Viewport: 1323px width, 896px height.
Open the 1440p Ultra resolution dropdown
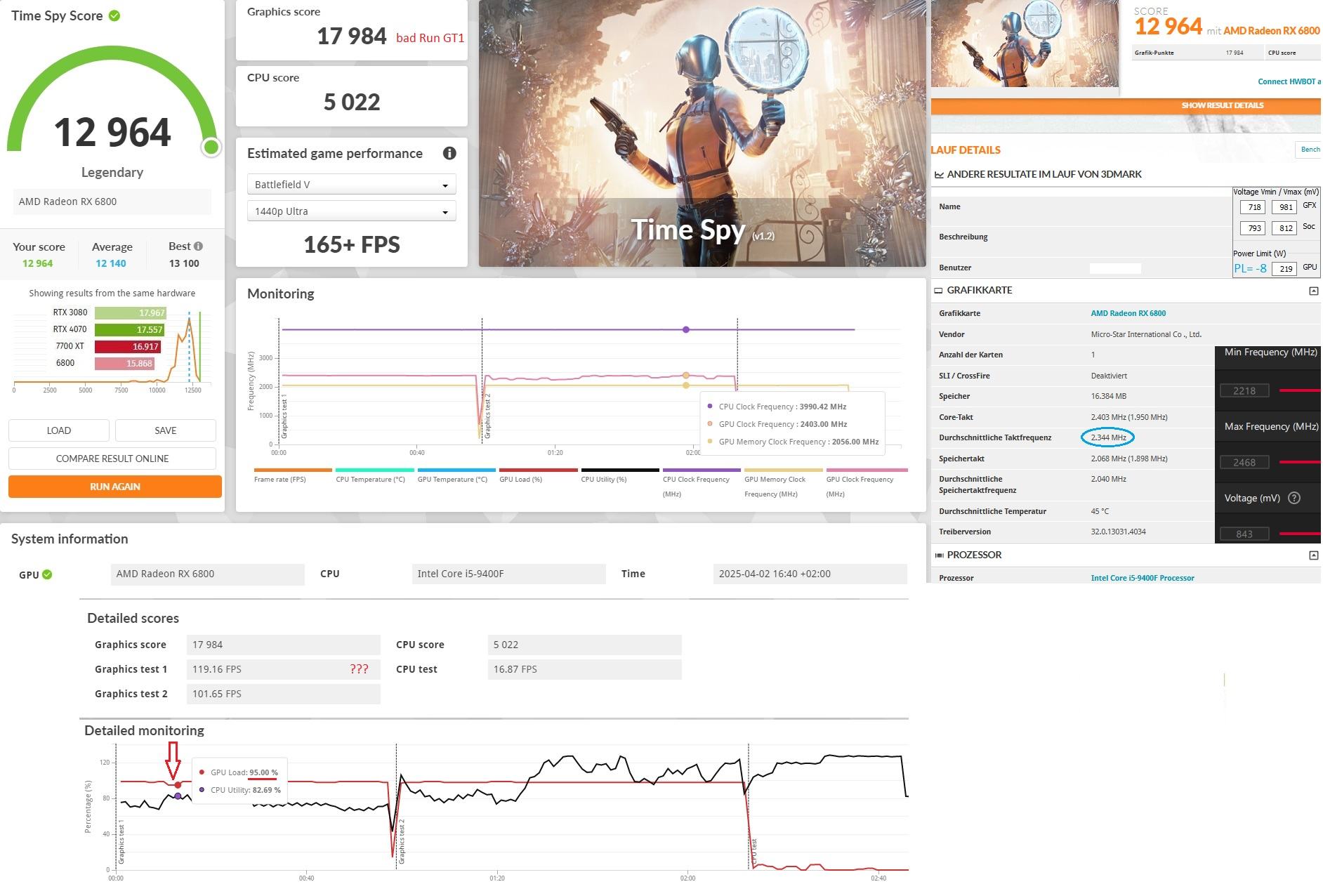pos(352,211)
